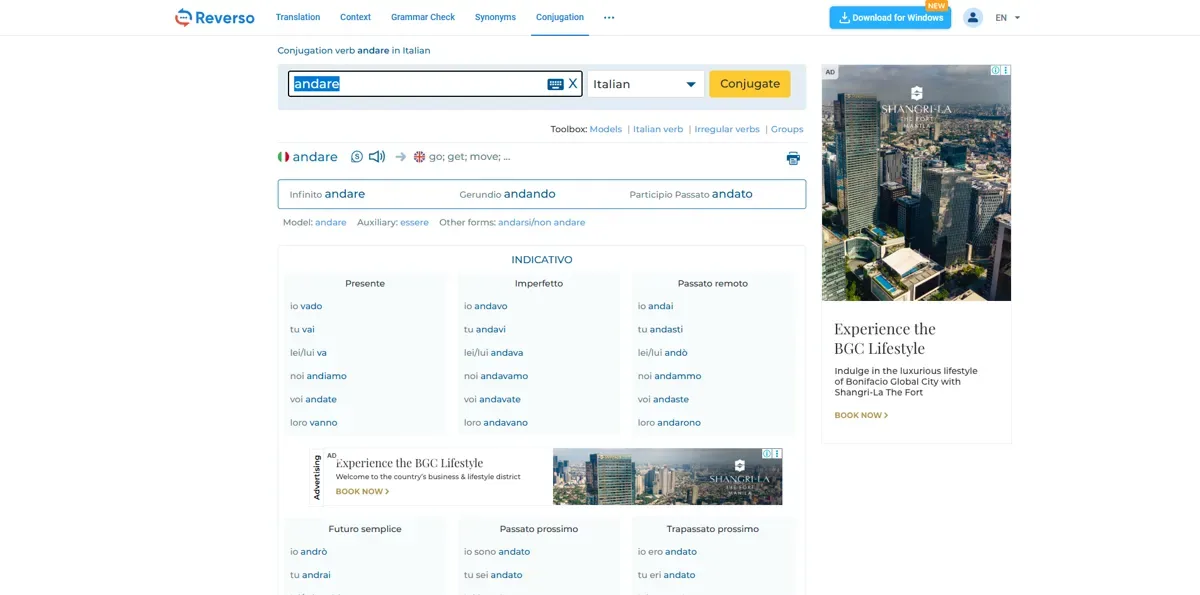Image resolution: width=1200 pixels, height=595 pixels.
Task: Click the UK flag translation icon
Action: click(419, 157)
